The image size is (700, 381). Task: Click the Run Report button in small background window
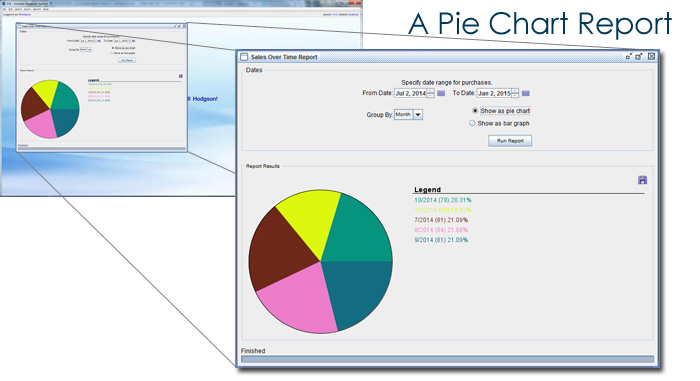[127, 60]
